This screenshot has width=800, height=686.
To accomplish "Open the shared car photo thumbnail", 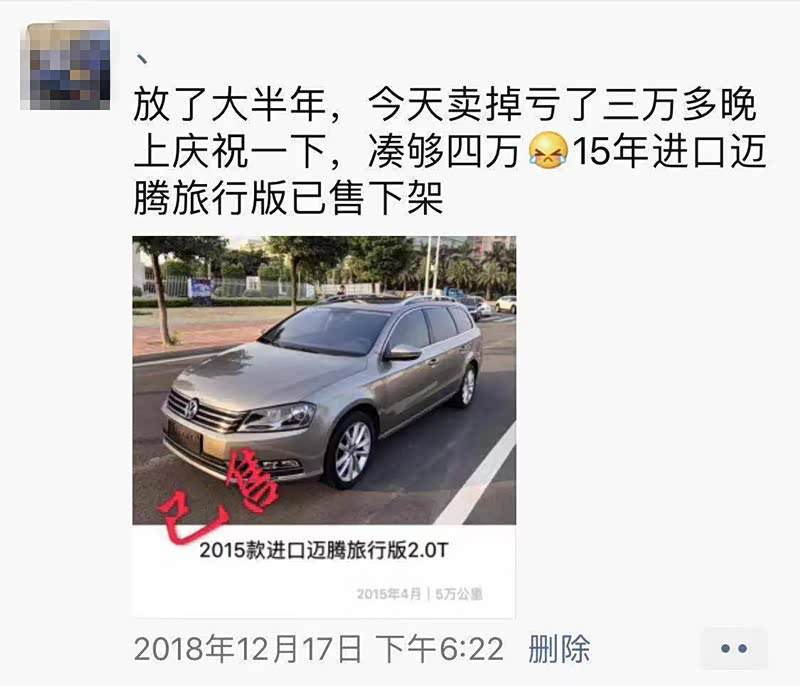I will click(x=324, y=380).
